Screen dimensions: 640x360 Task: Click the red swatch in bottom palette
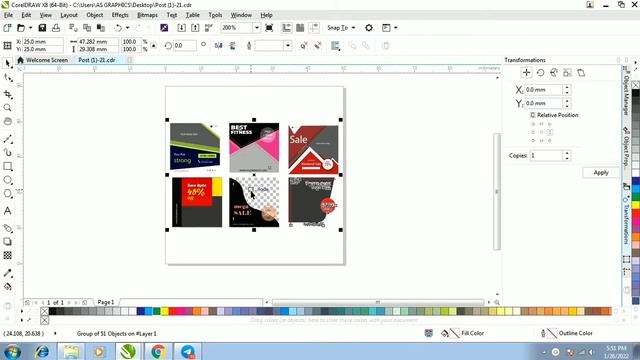pos(173,312)
